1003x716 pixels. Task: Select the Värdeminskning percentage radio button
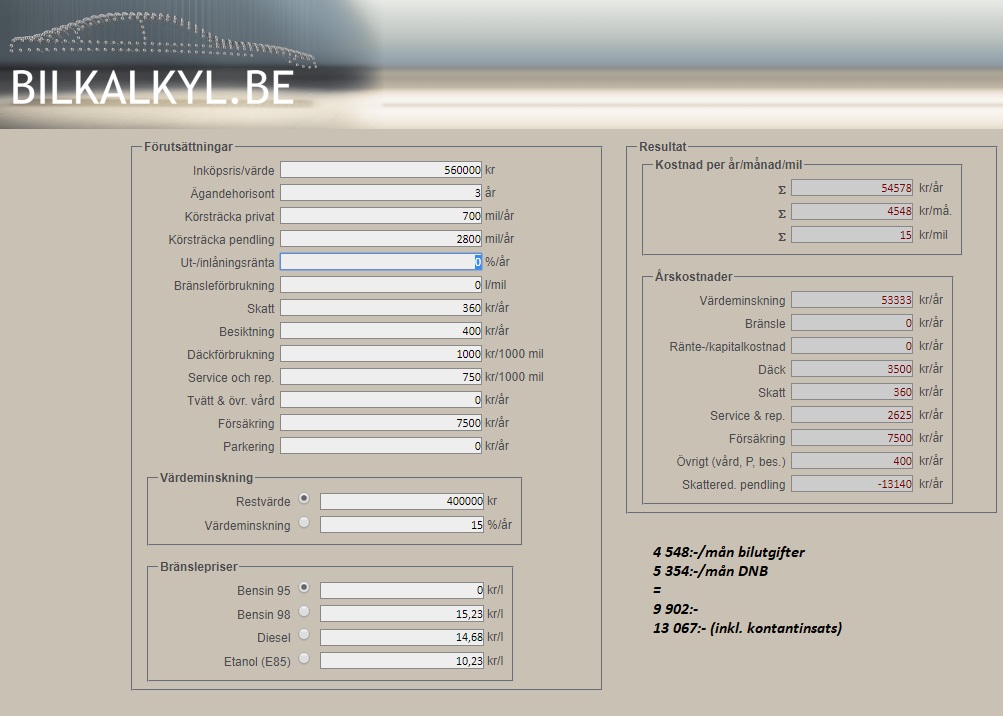(304, 522)
